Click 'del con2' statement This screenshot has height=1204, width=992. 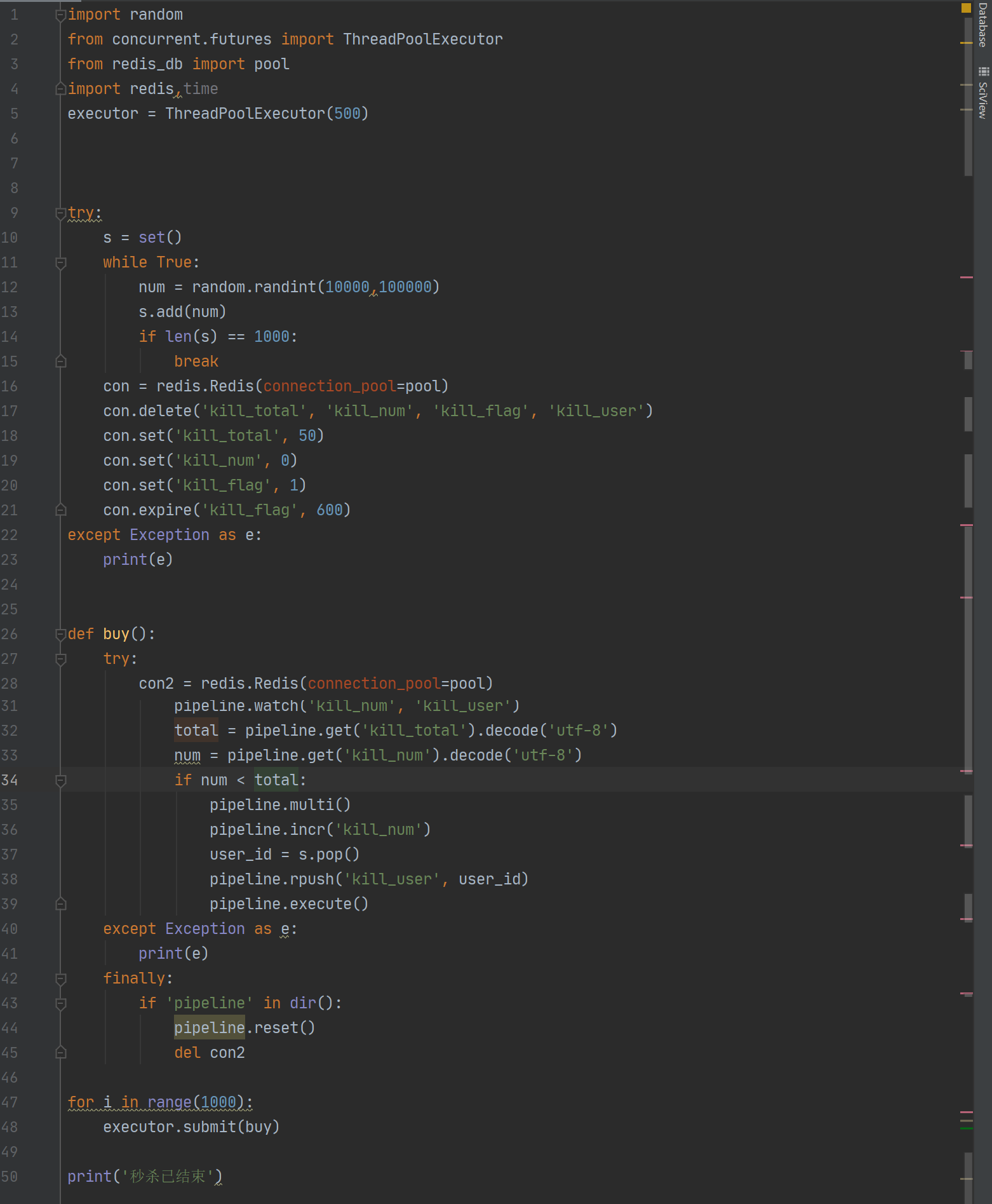[210, 1053]
